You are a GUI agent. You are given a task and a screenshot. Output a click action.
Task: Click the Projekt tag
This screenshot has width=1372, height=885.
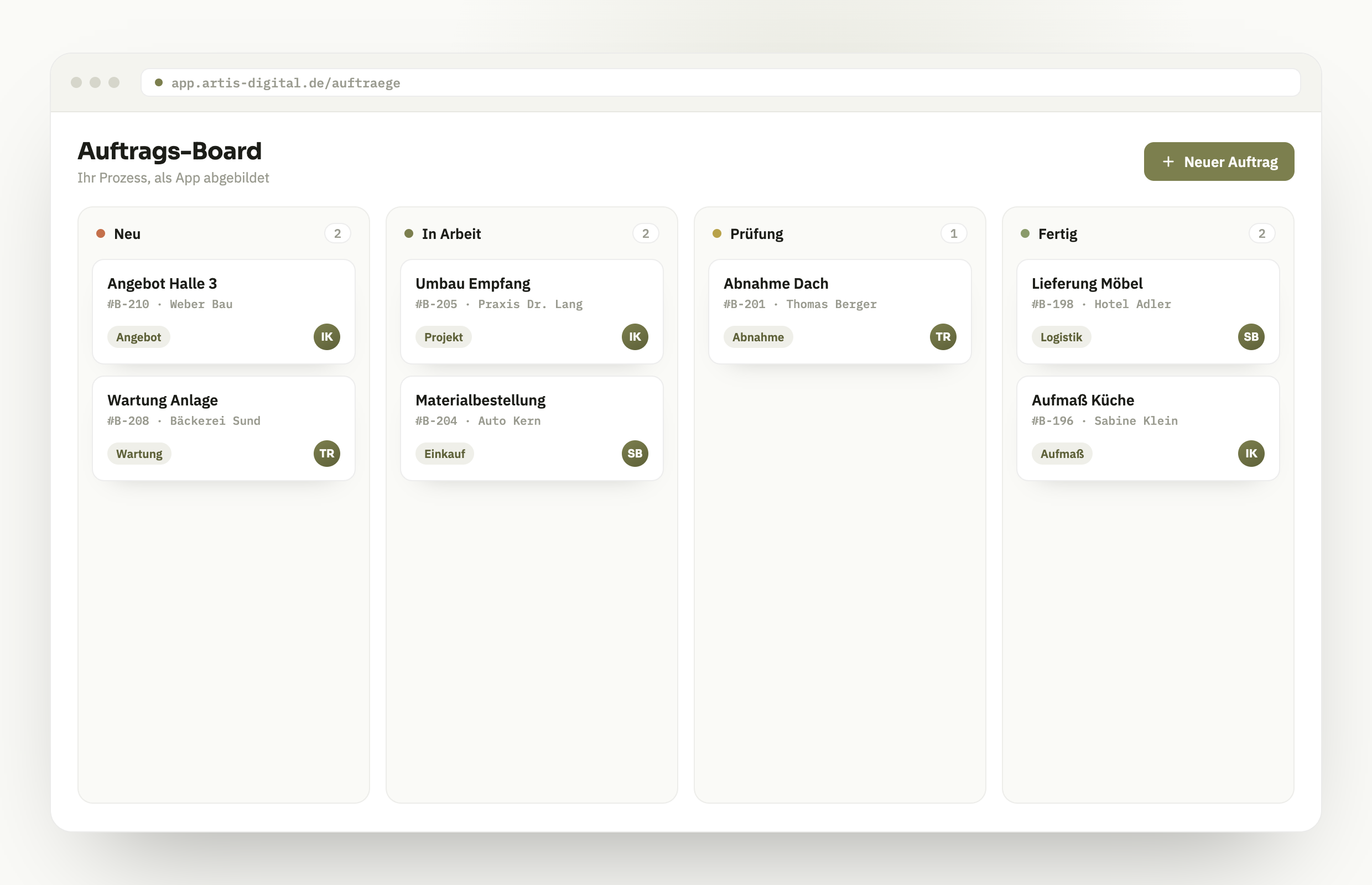(443, 337)
